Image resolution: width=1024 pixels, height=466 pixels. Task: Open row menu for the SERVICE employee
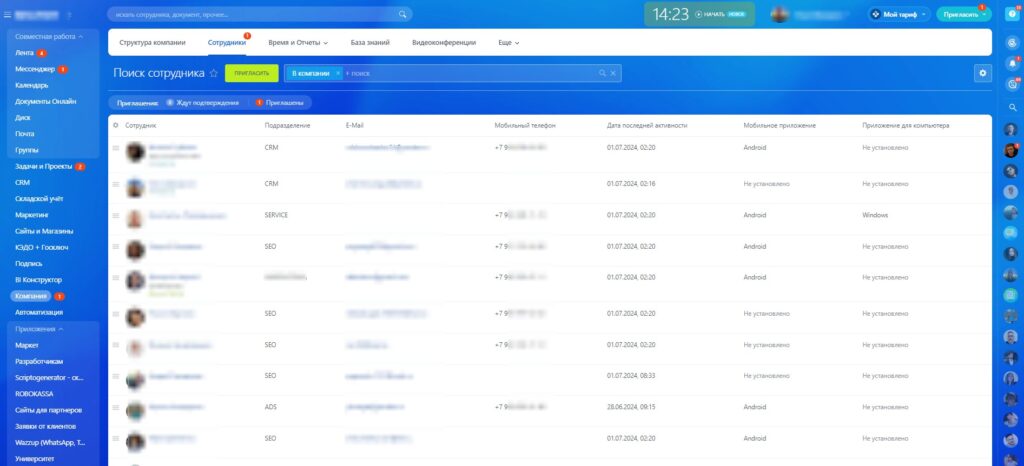(116, 215)
